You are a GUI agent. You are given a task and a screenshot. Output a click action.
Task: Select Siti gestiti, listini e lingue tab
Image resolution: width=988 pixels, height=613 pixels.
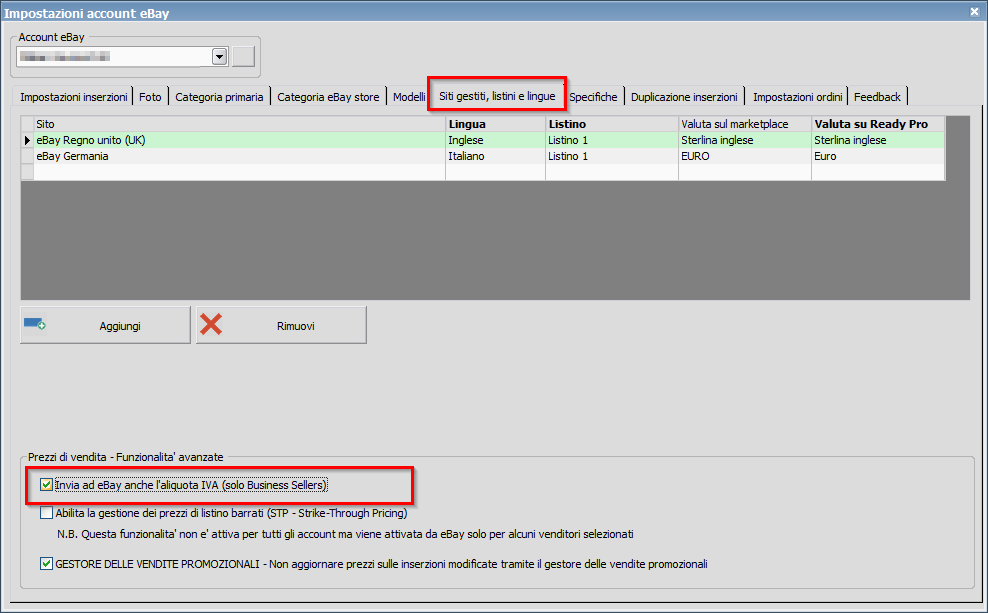[x=497, y=96]
